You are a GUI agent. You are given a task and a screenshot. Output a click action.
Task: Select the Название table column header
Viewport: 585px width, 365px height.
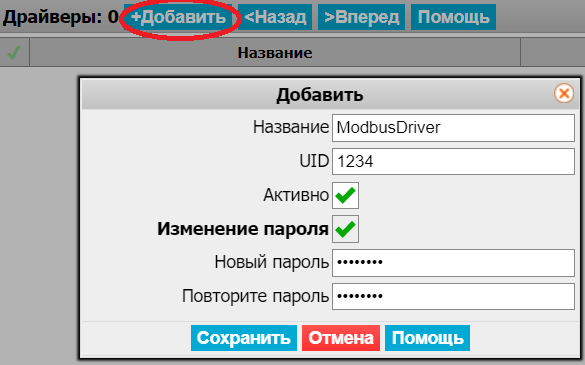click(275, 53)
